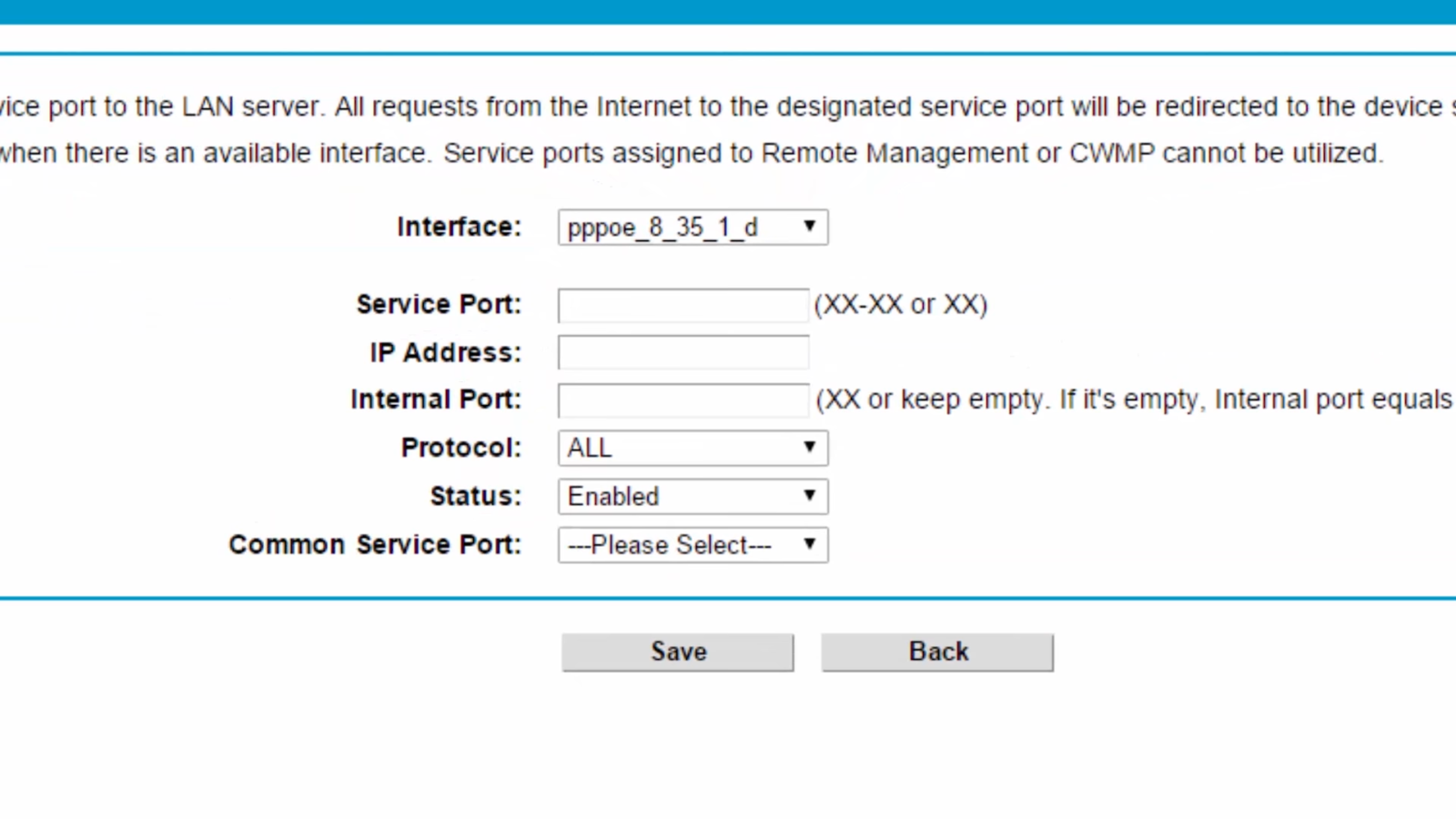The image size is (1456, 819).
Task: Click the "Interface:" field label
Action: pyautogui.click(x=459, y=227)
